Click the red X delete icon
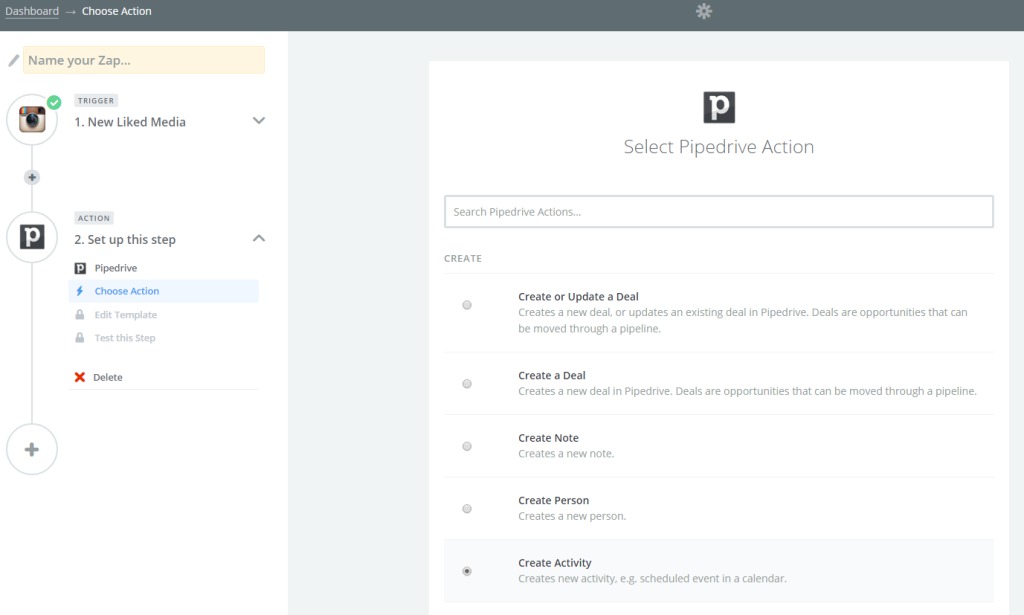This screenshot has width=1024, height=615. [80, 377]
